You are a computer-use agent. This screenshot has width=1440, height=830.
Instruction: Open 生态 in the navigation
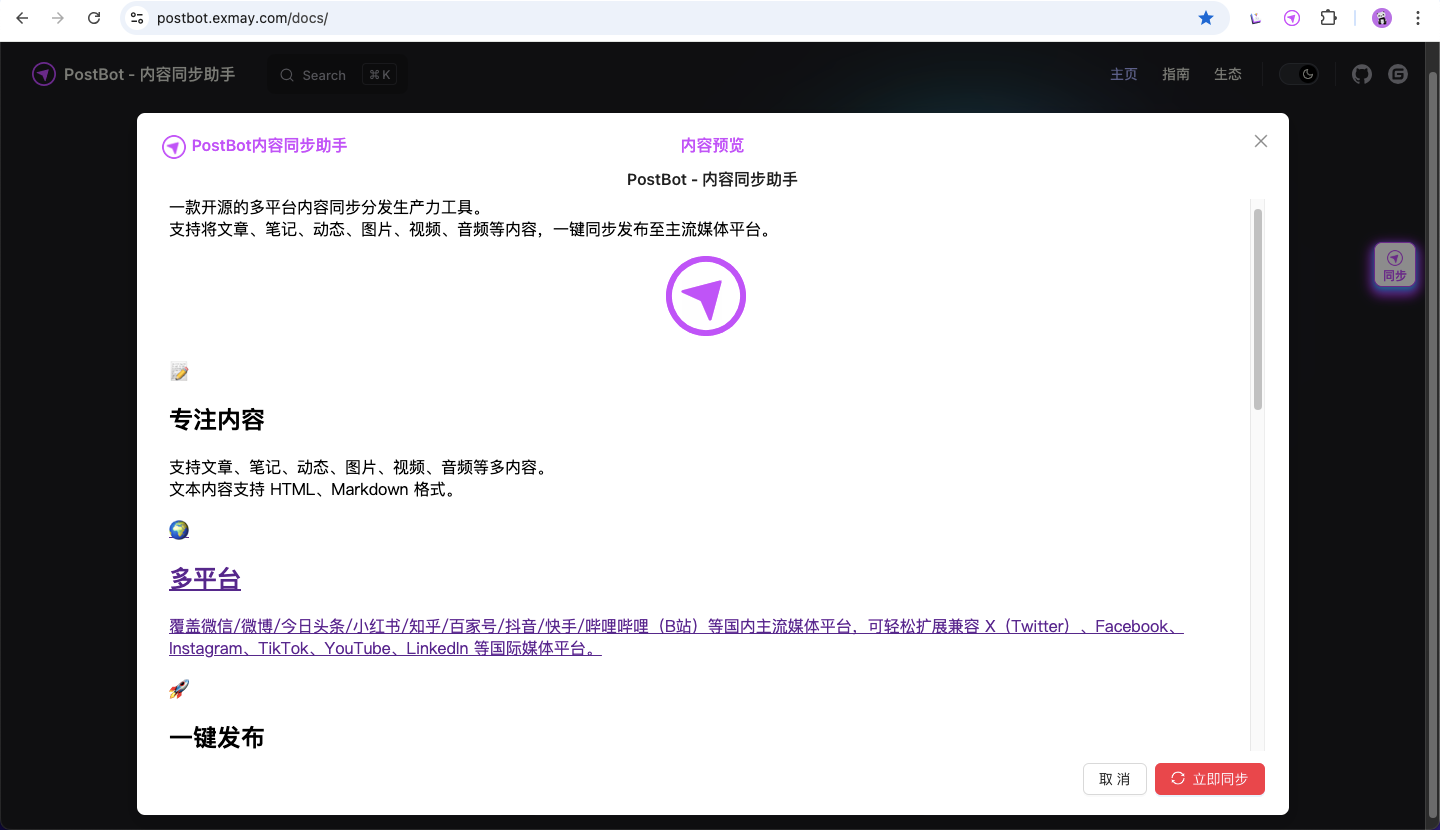click(x=1228, y=74)
